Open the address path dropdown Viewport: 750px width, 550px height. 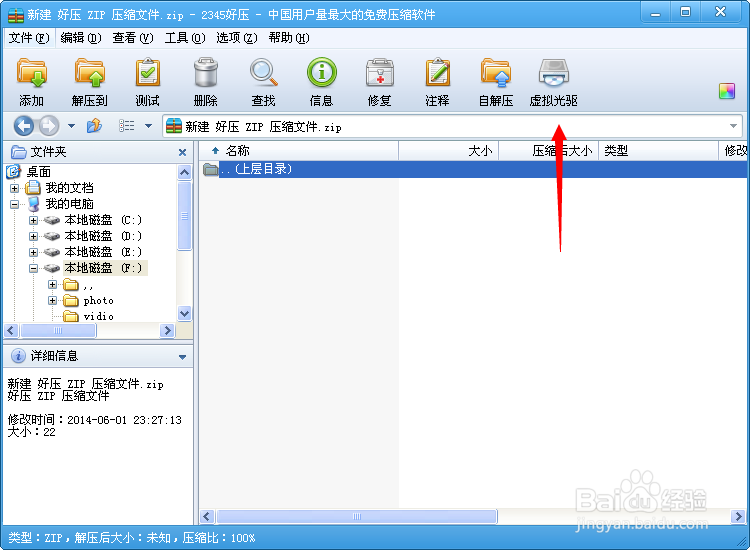click(x=733, y=126)
